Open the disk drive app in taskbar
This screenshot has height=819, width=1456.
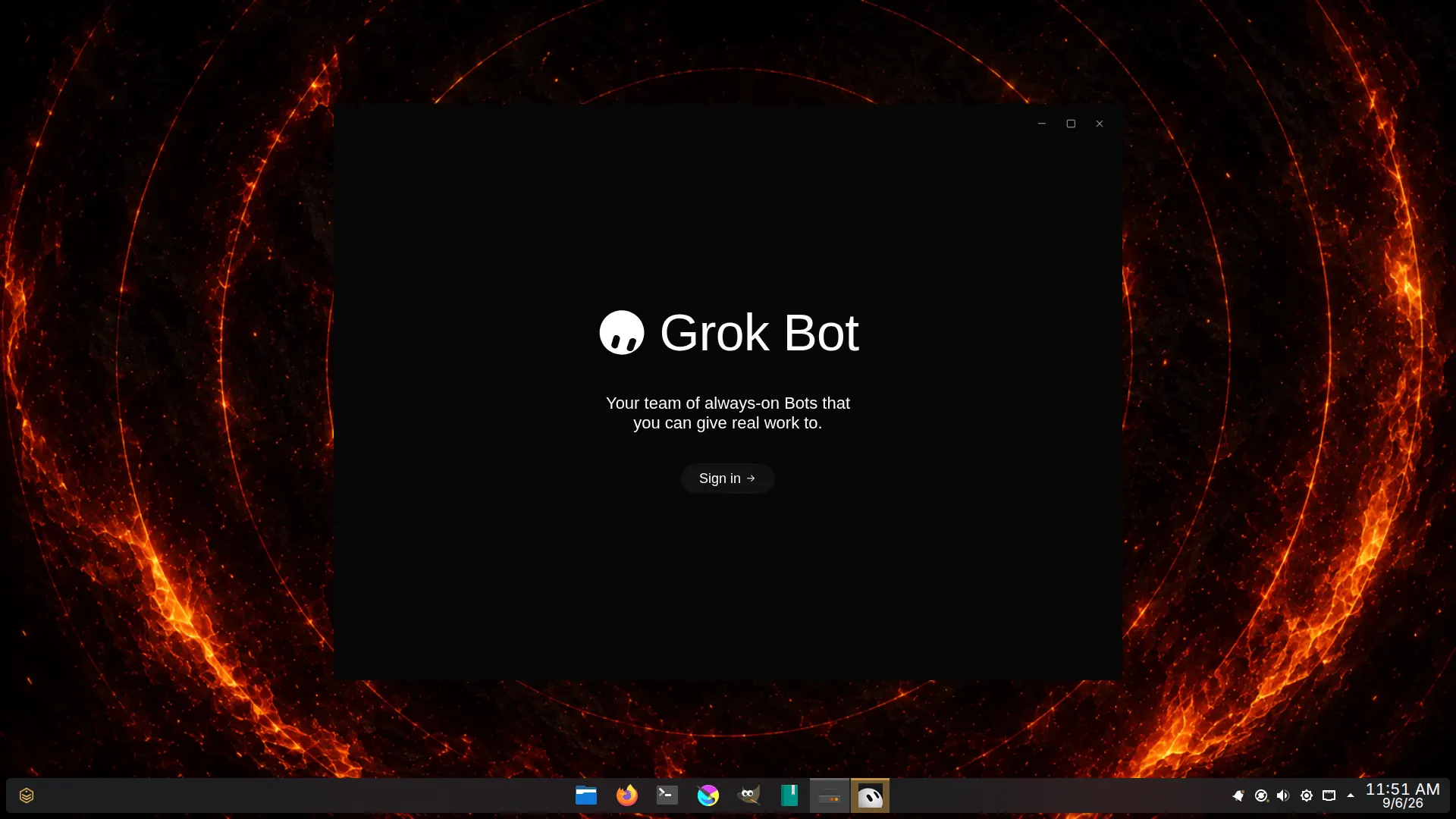pyautogui.click(x=830, y=795)
